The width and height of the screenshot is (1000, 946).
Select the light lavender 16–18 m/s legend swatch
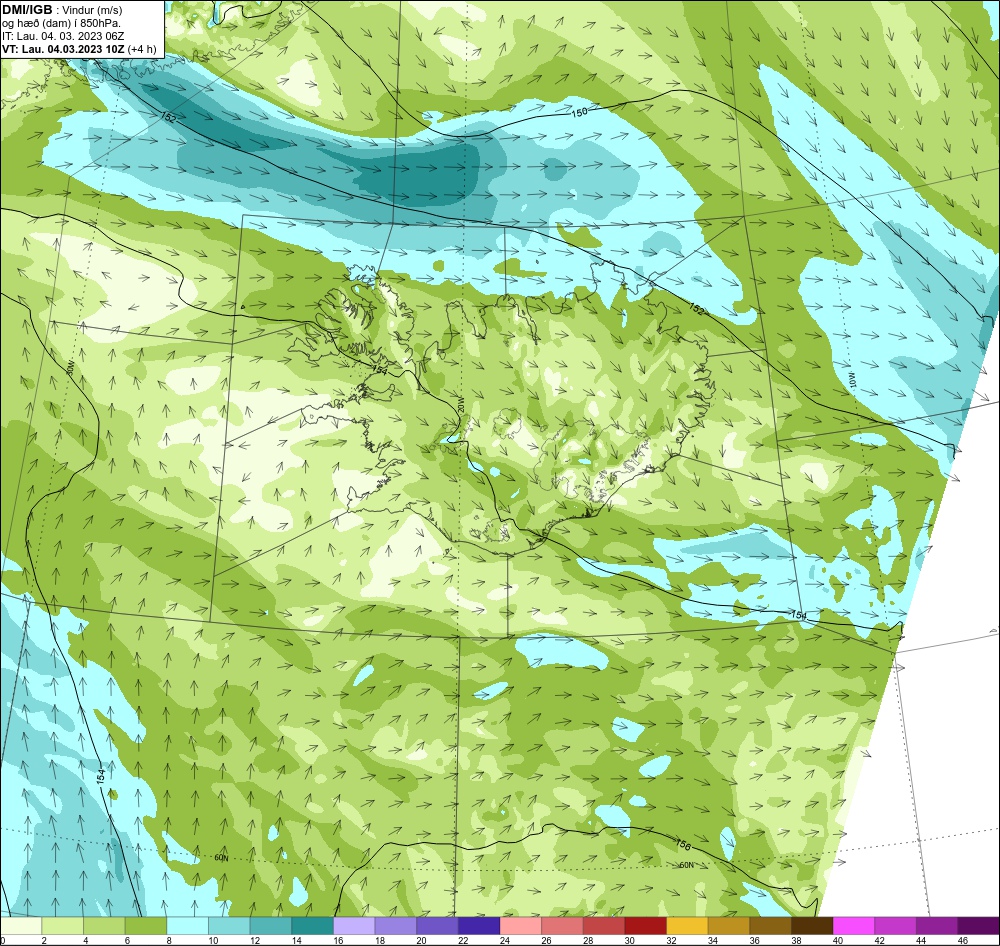point(354,925)
